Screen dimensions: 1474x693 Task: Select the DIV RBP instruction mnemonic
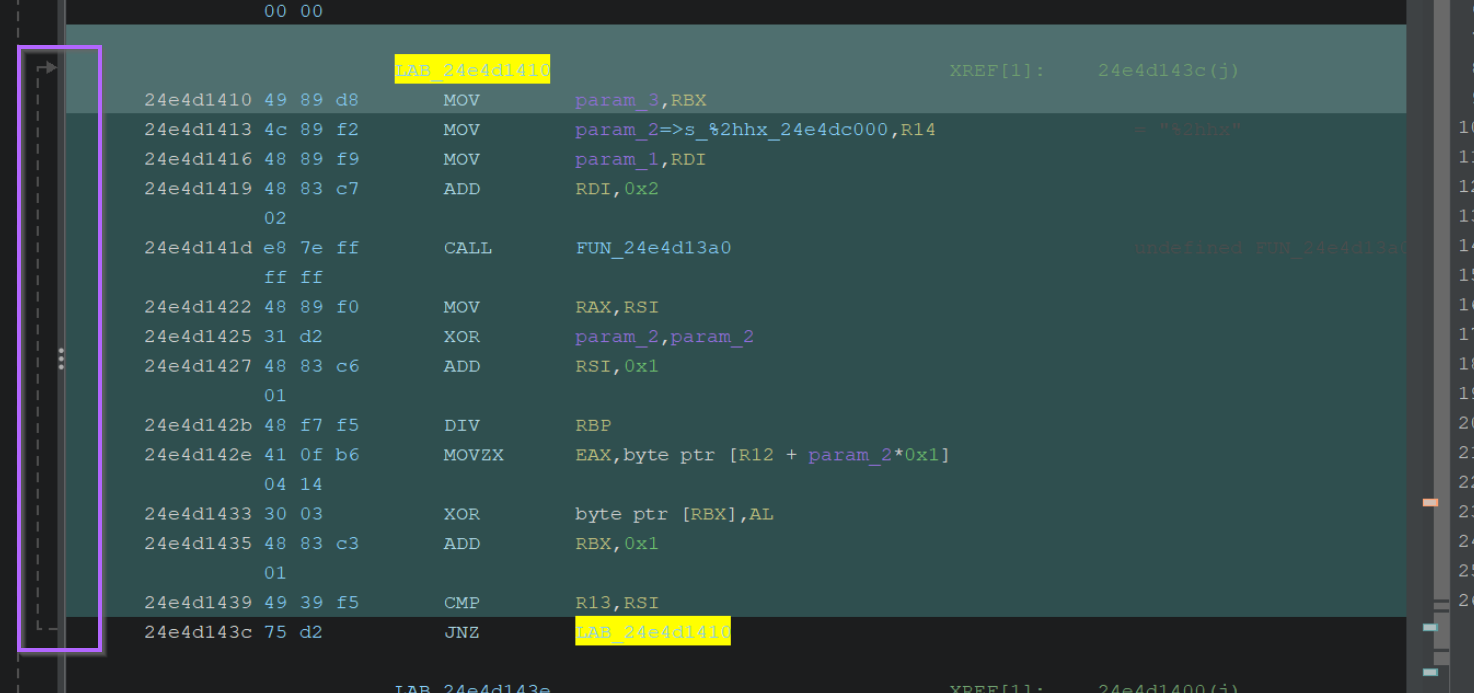tap(458, 425)
